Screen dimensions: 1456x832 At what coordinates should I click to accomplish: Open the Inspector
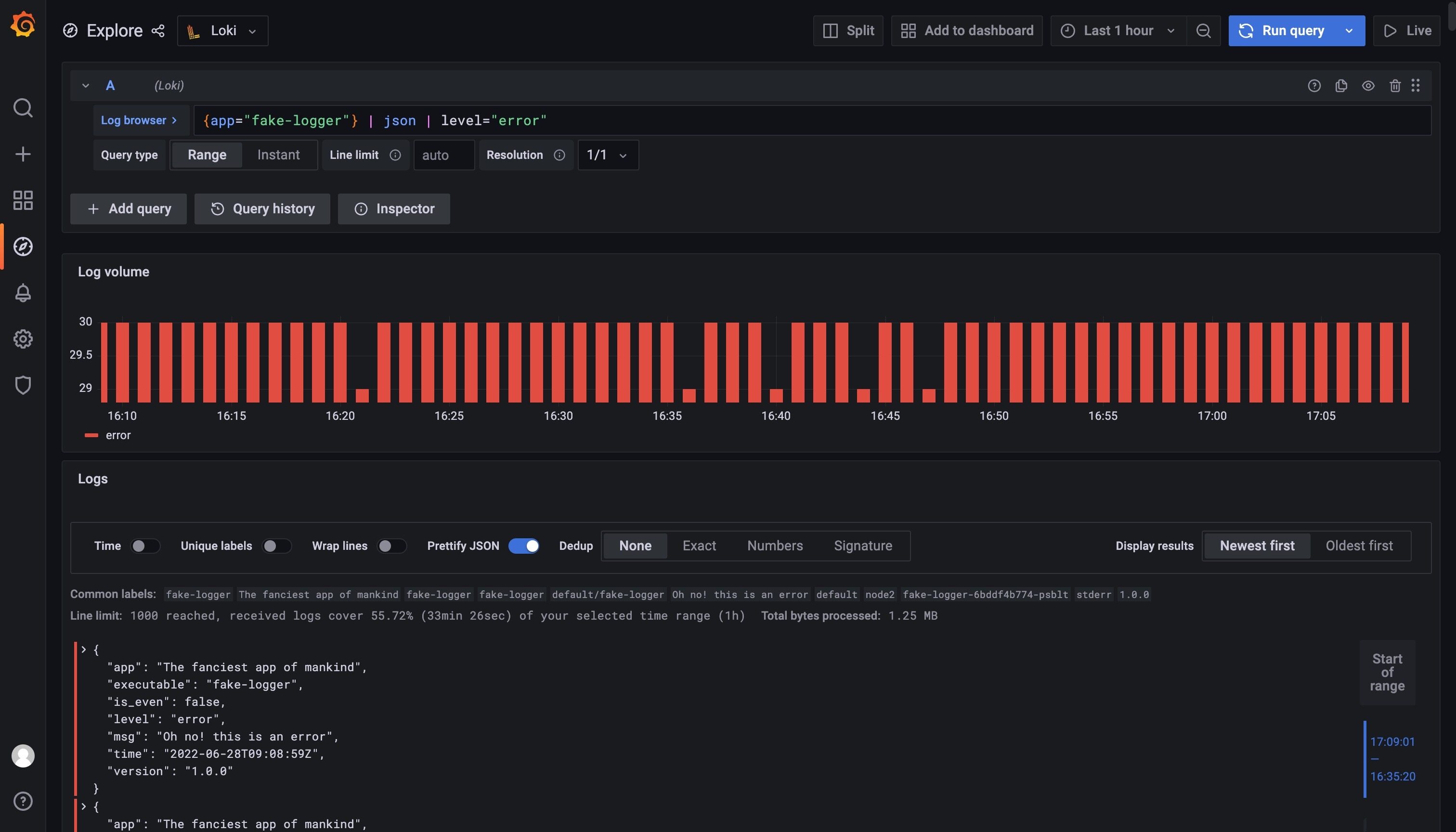[394, 208]
